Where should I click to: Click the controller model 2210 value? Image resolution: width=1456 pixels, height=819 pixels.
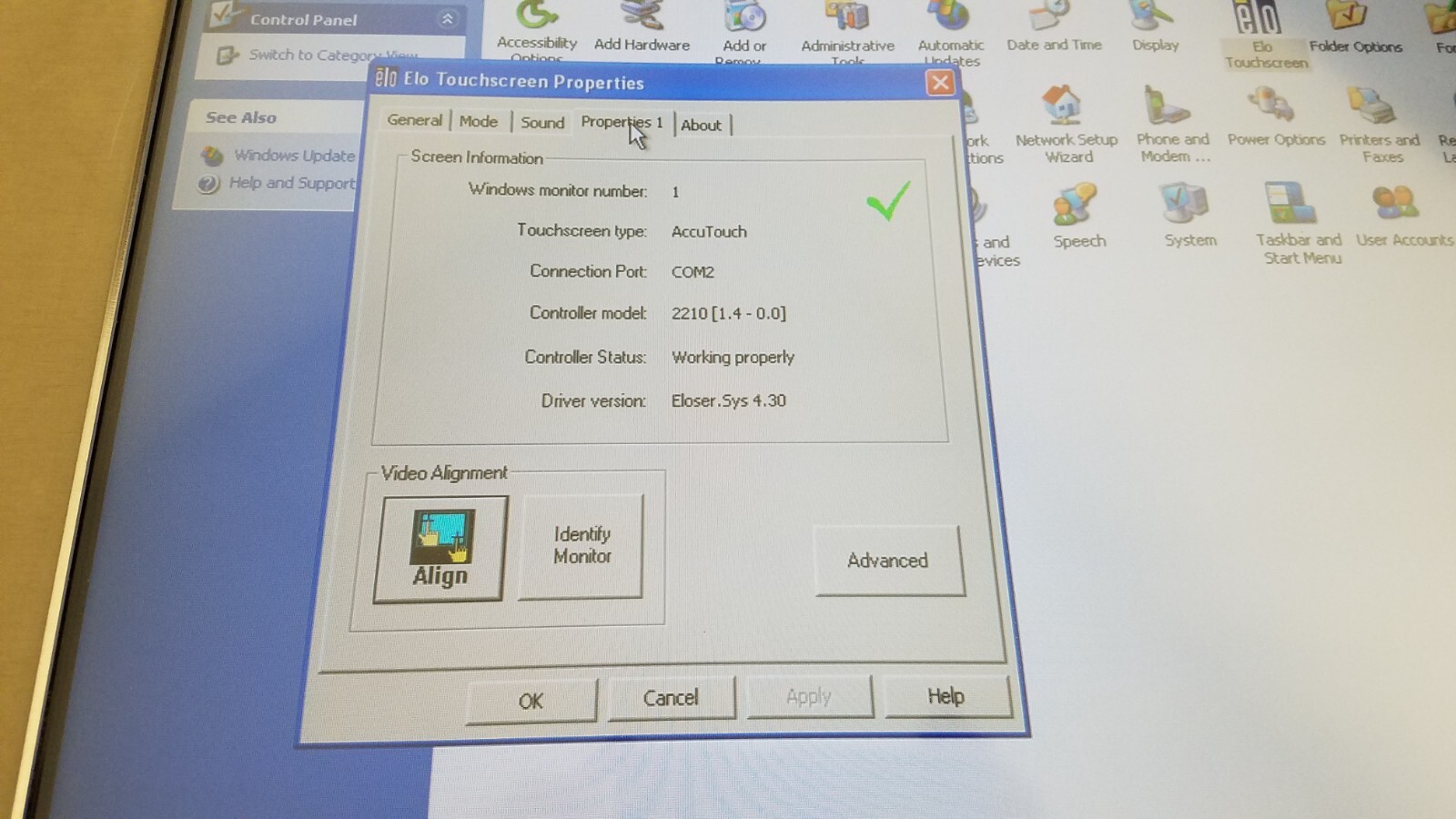pos(728,313)
